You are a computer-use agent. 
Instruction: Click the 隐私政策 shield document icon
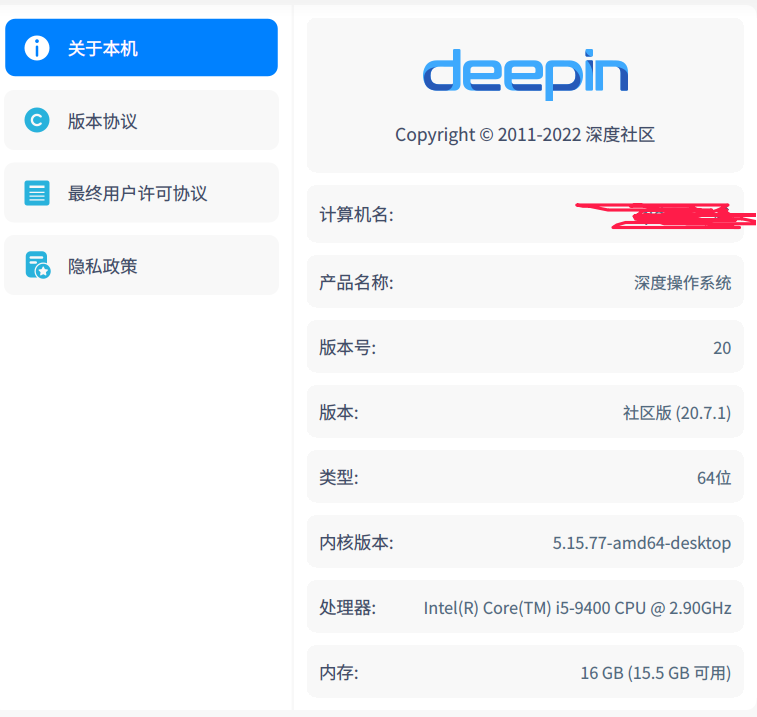pyautogui.click(x=38, y=265)
